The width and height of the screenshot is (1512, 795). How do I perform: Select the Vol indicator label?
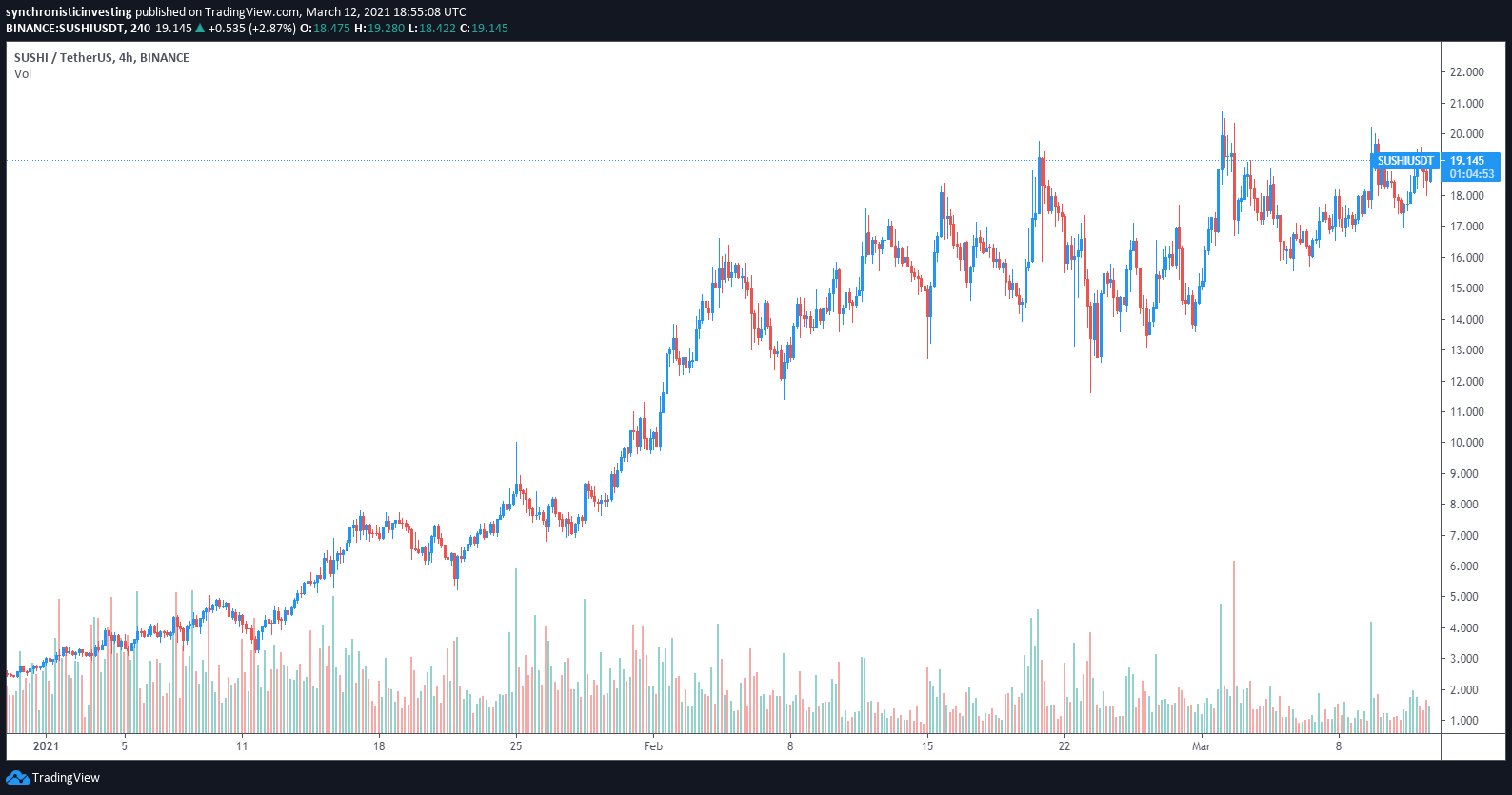pos(23,74)
